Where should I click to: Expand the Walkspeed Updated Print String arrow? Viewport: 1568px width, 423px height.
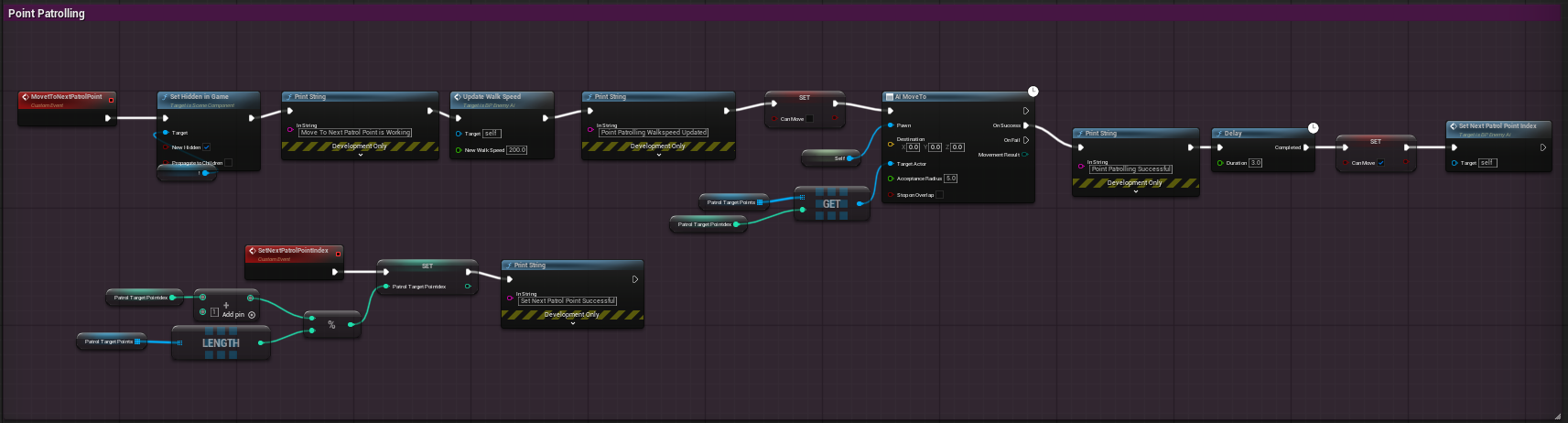[659, 155]
